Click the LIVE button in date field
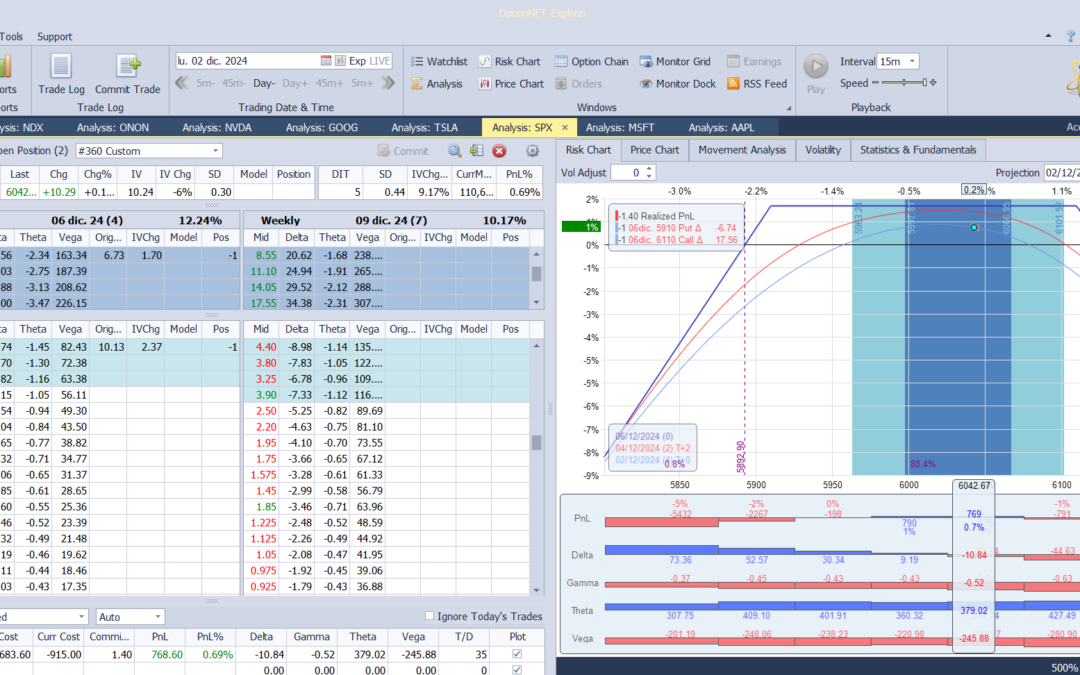 click(x=380, y=61)
